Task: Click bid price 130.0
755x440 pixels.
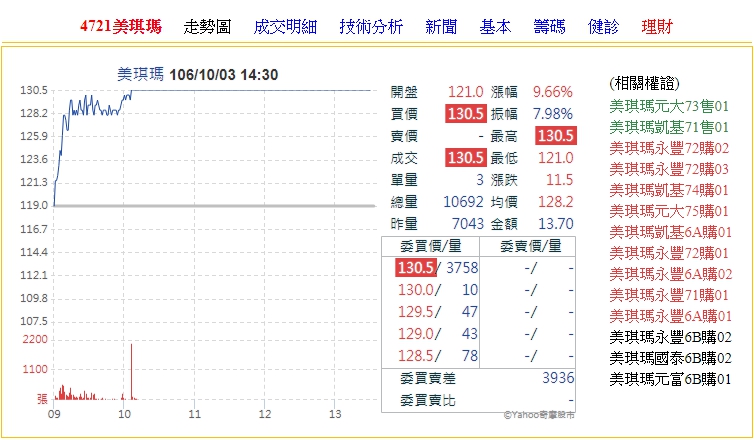Action: [x=416, y=290]
